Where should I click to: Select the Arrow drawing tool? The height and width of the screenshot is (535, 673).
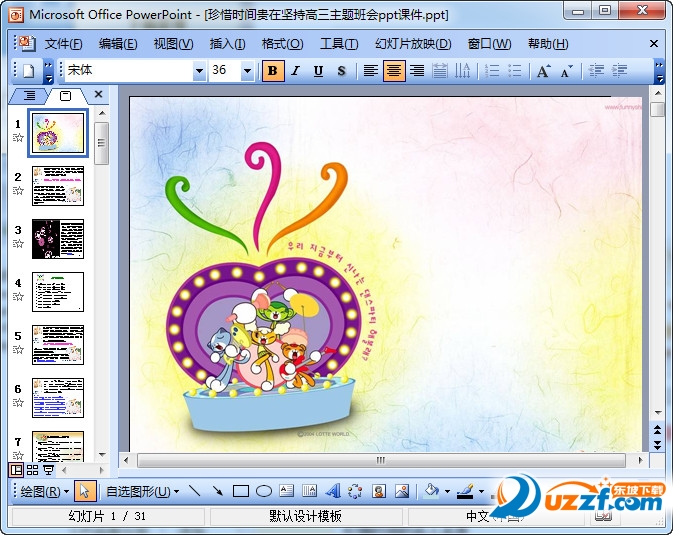coord(218,491)
